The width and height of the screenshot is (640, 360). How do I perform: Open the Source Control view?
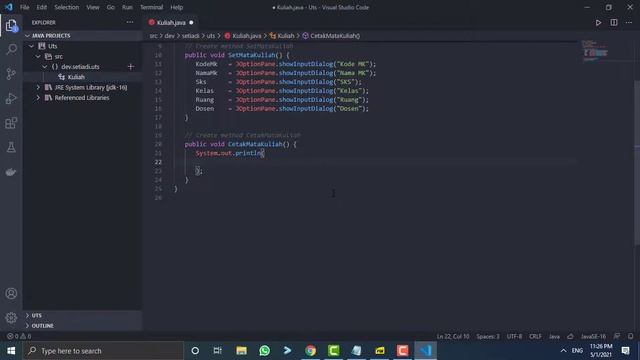pos(11,74)
